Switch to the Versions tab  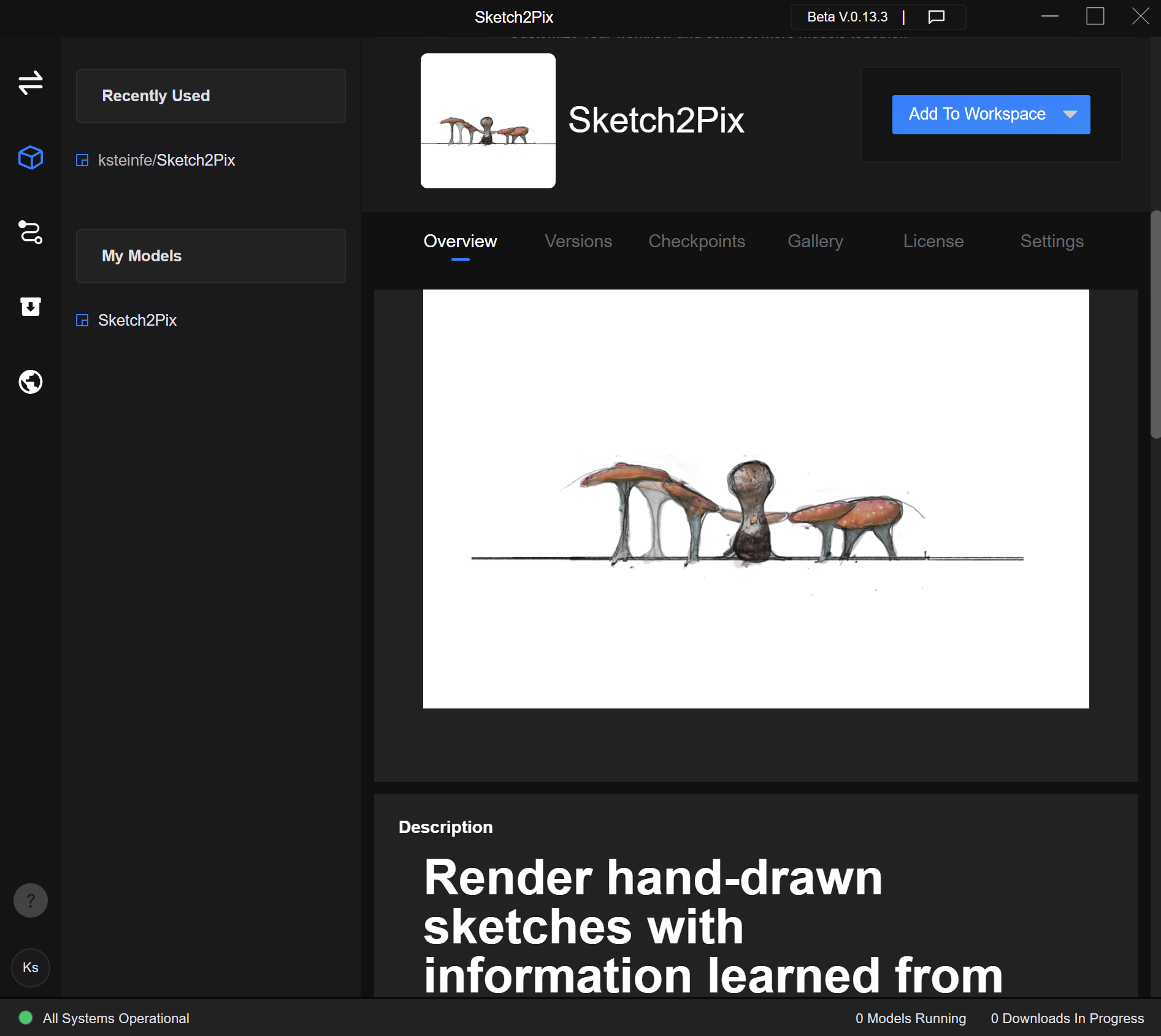tap(578, 241)
